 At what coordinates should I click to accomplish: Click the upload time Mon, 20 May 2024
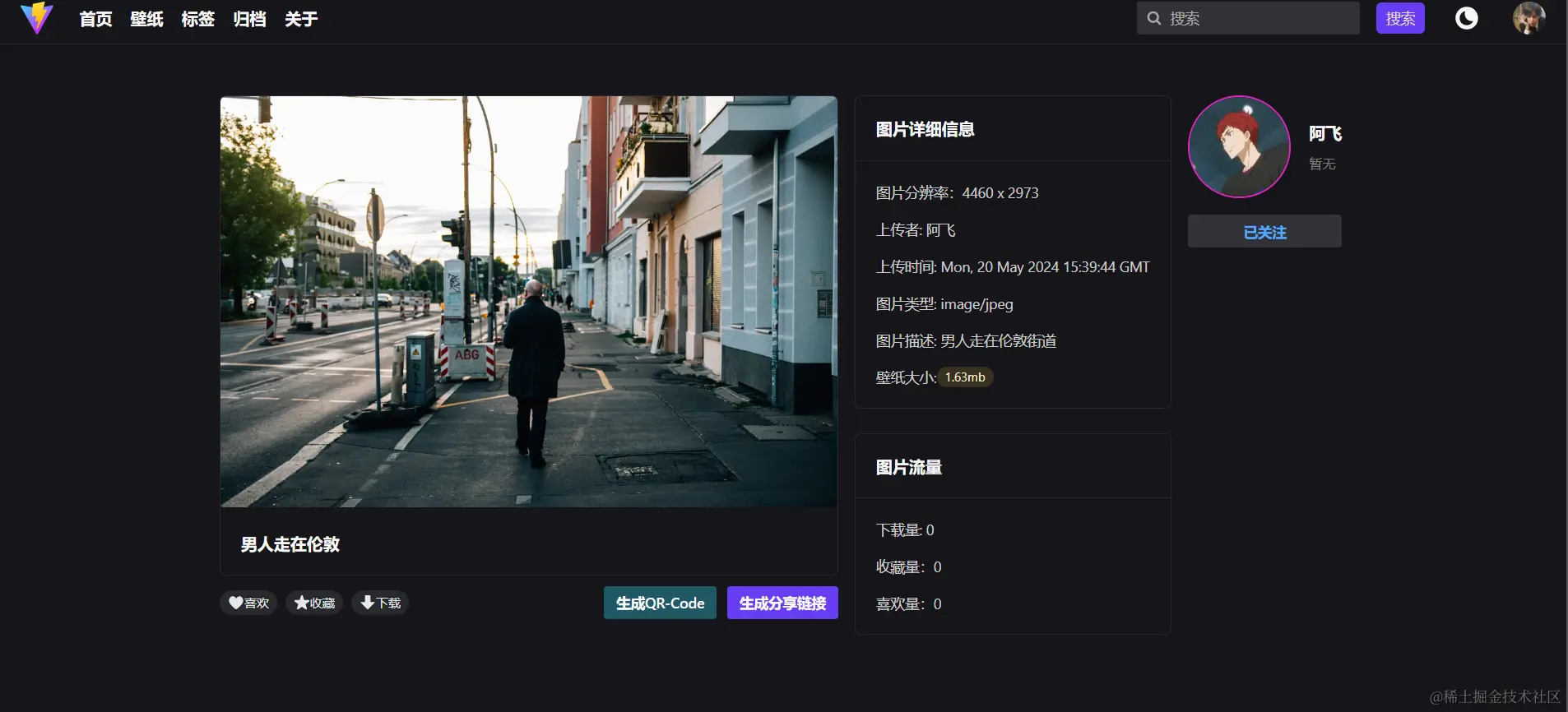tap(1046, 267)
